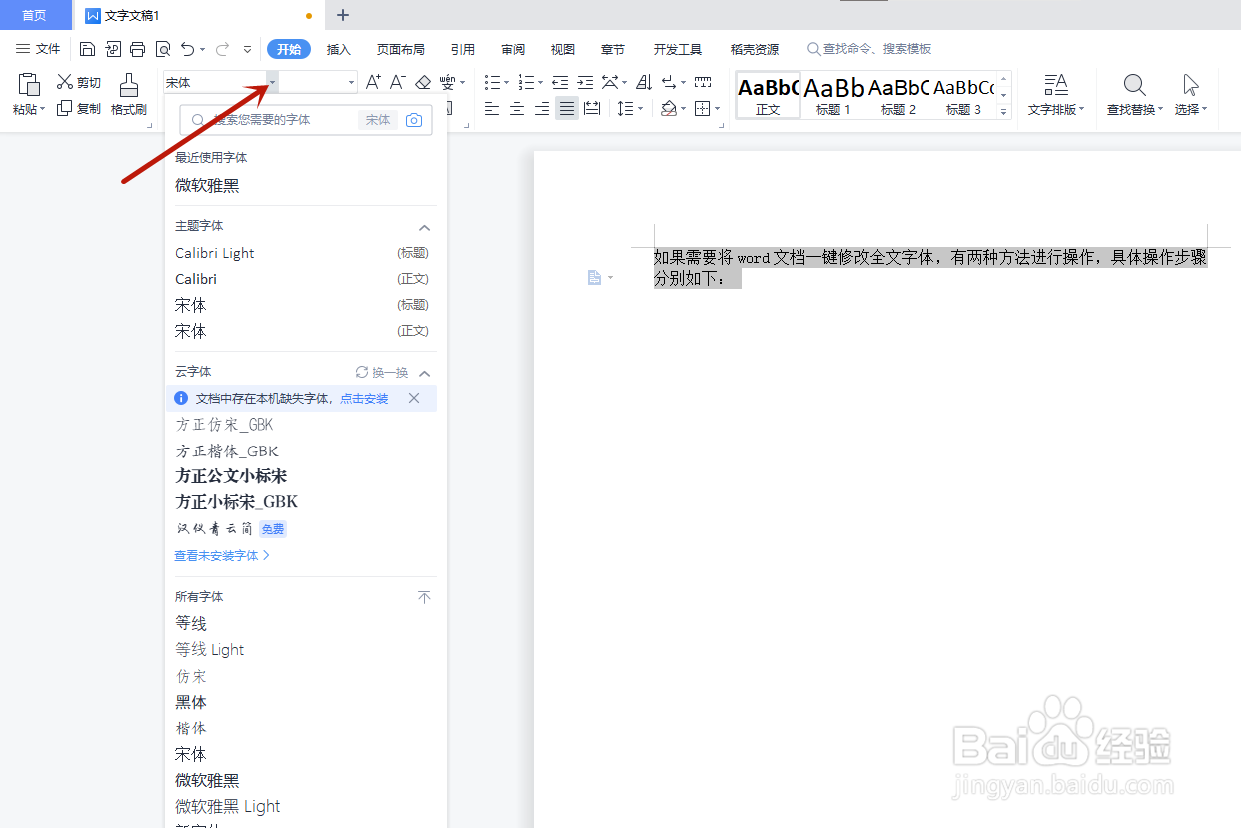Open the 文件 menu

click(x=38, y=49)
